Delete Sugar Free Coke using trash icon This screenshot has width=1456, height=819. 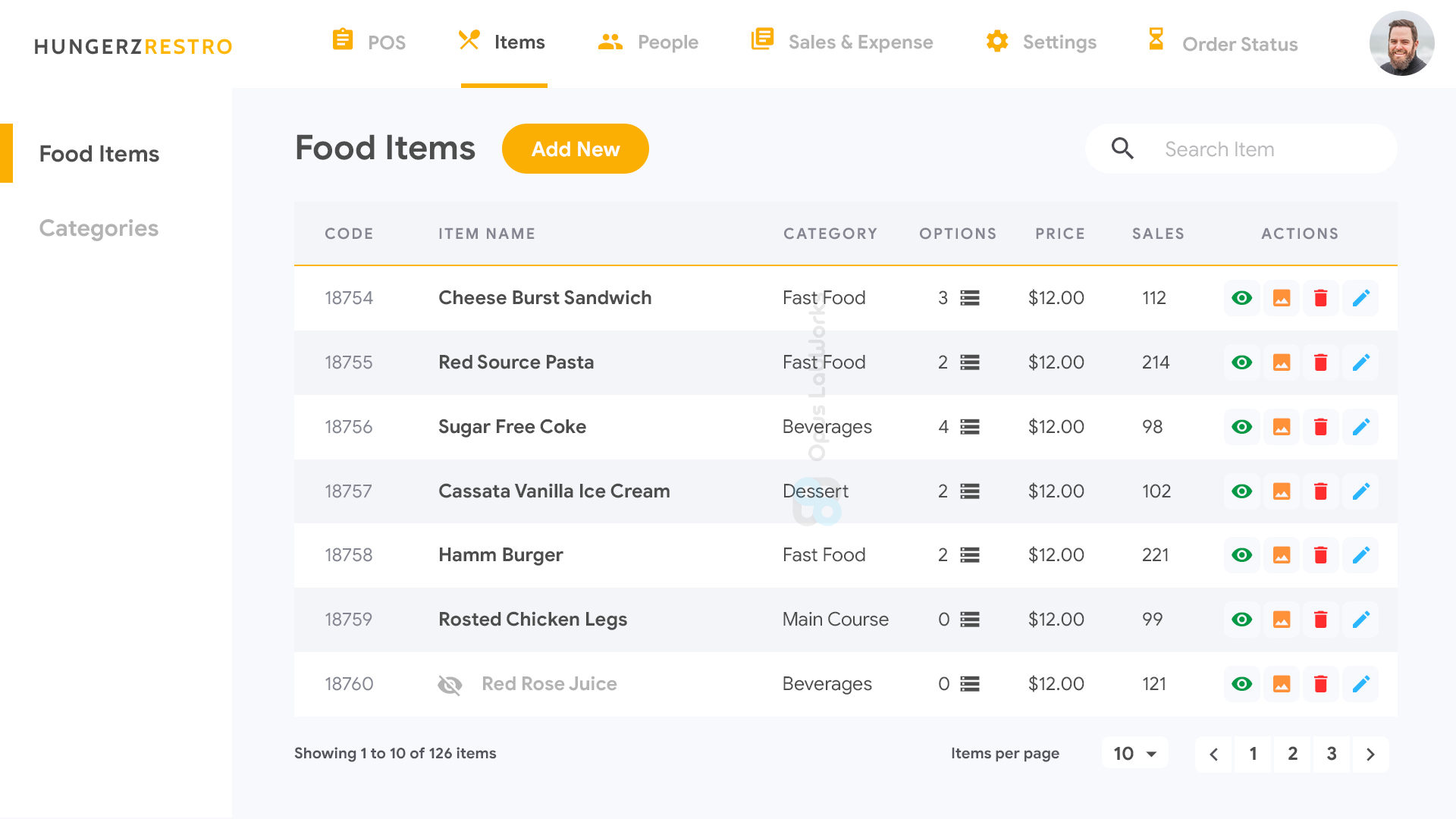coord(1320,427)
